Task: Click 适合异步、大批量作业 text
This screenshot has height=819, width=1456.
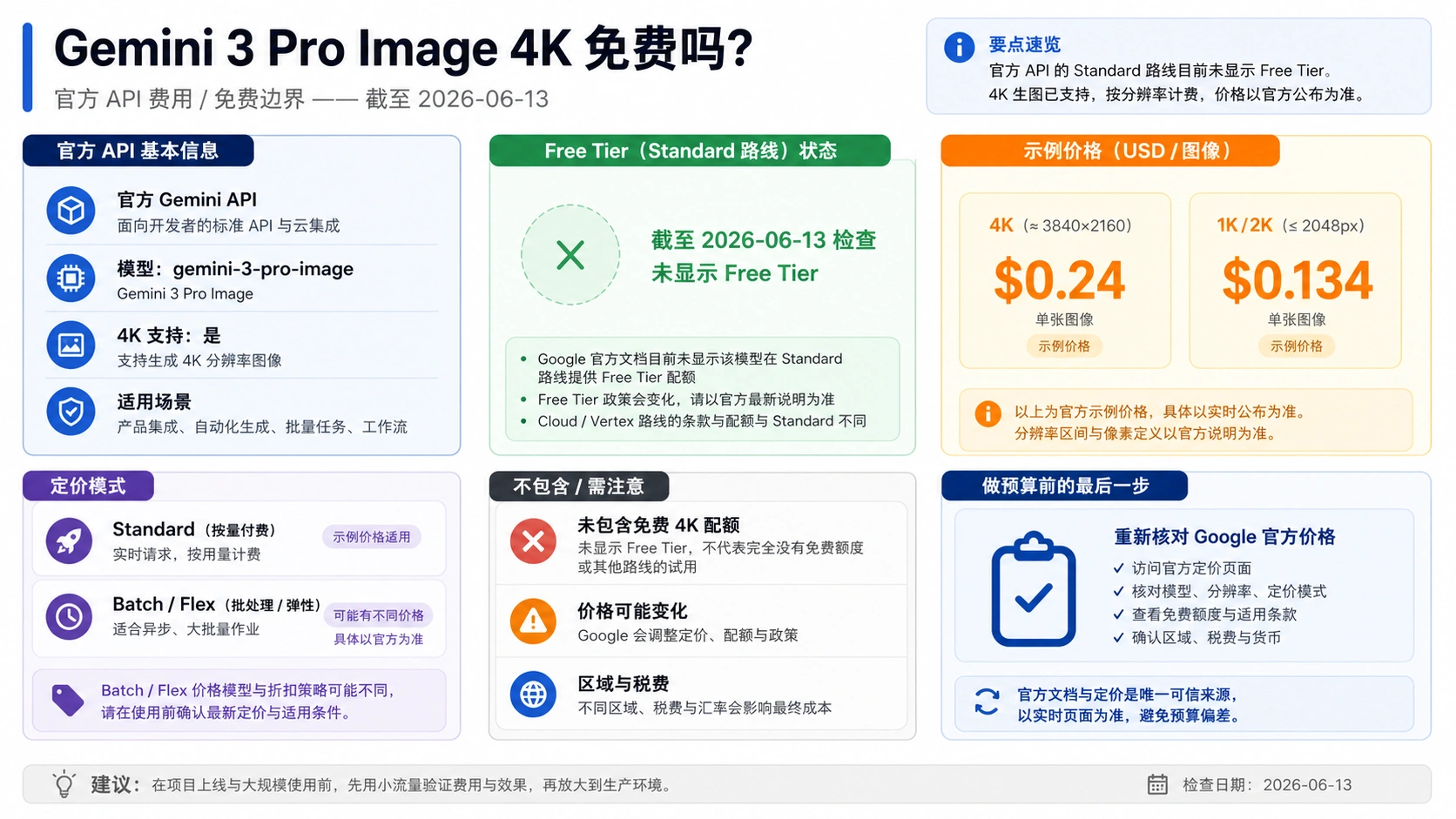Action: pos(185,628)
